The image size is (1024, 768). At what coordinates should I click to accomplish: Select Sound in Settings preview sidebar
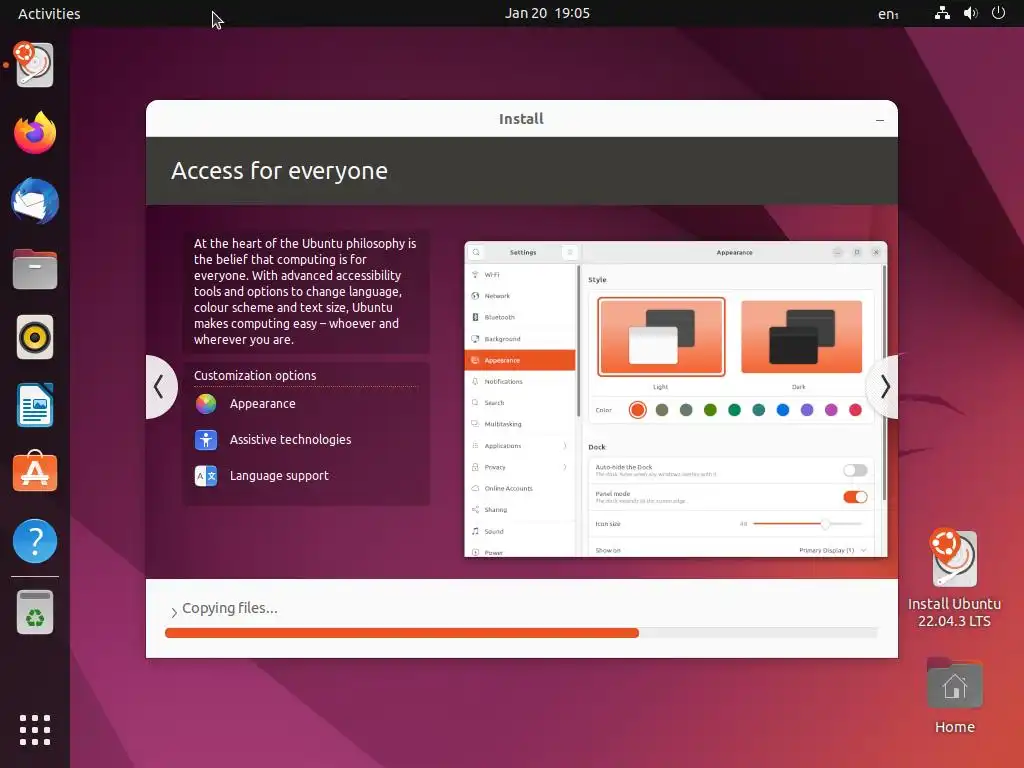point(520,532)
